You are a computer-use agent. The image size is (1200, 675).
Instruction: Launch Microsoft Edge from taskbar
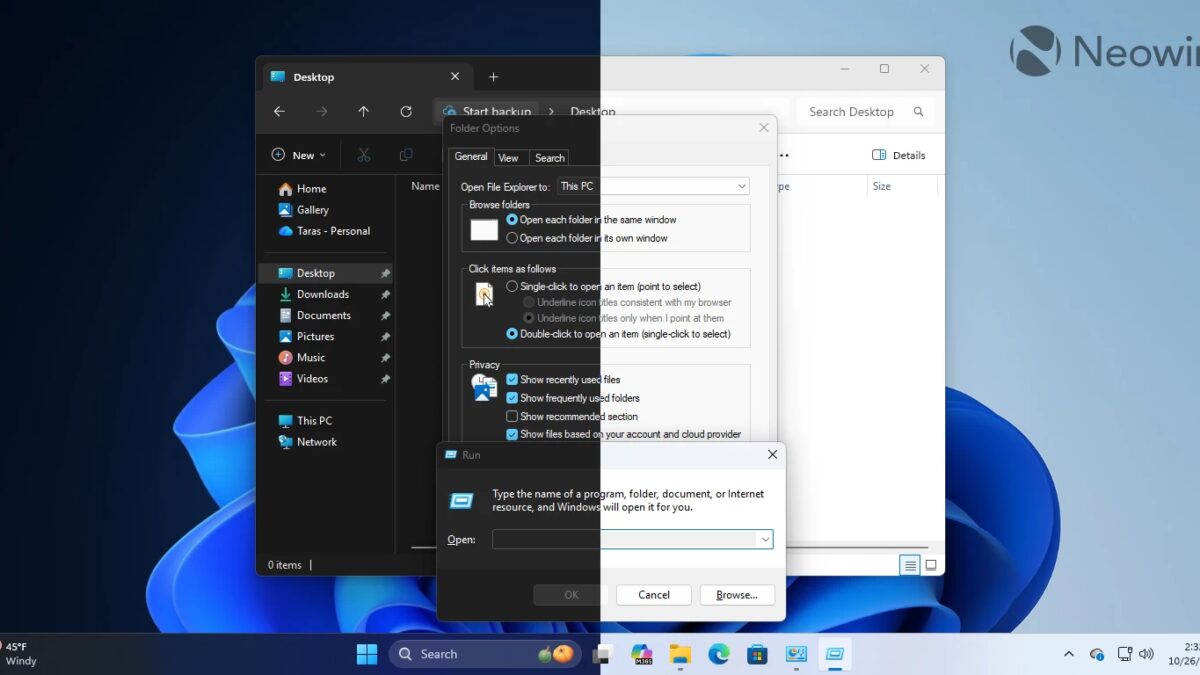[x=719, y=654]
